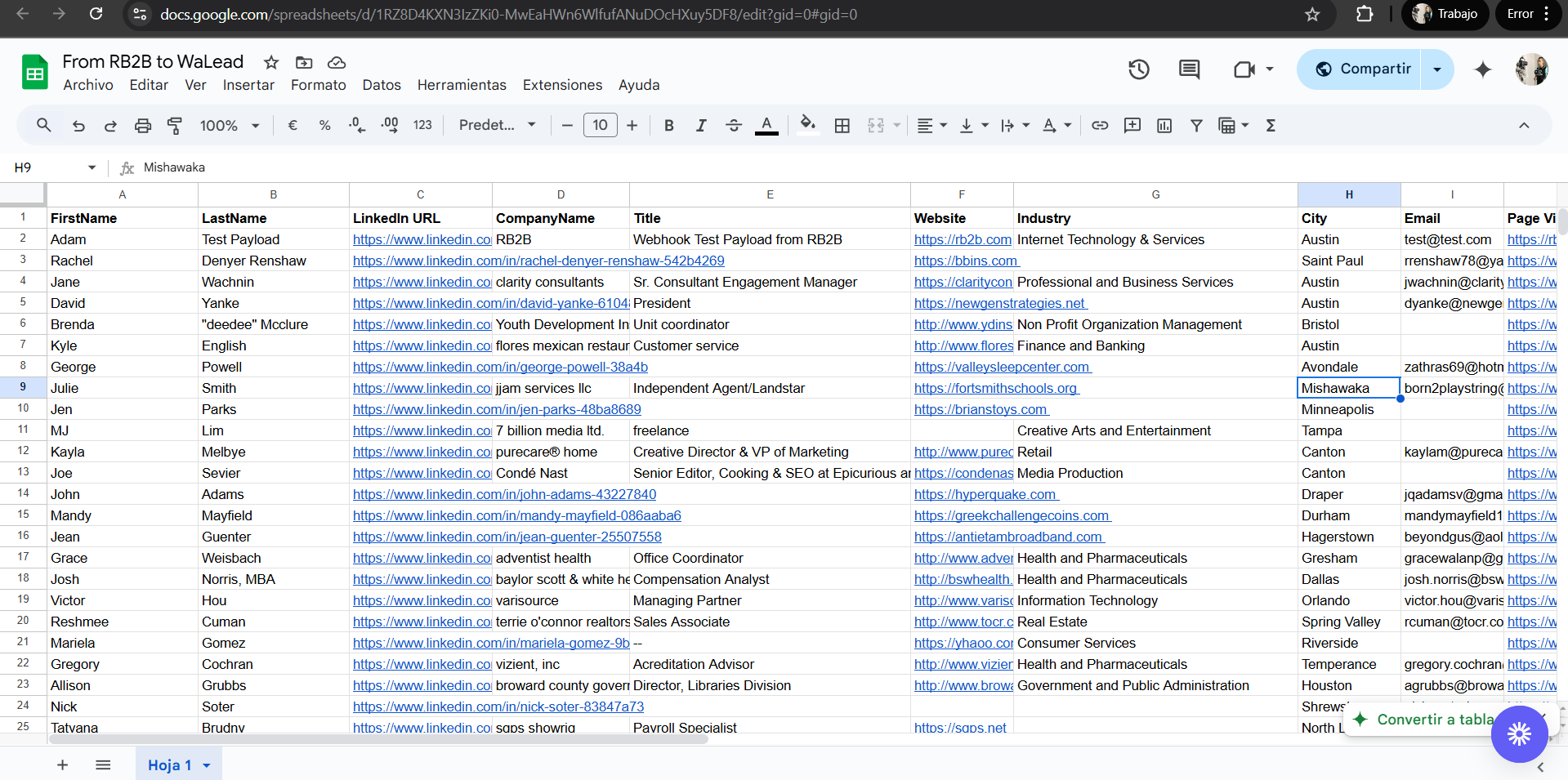Click the Compartir button
This screenshot has width=1568, height=780.
pyautogui.click(x=1360, y=69)
